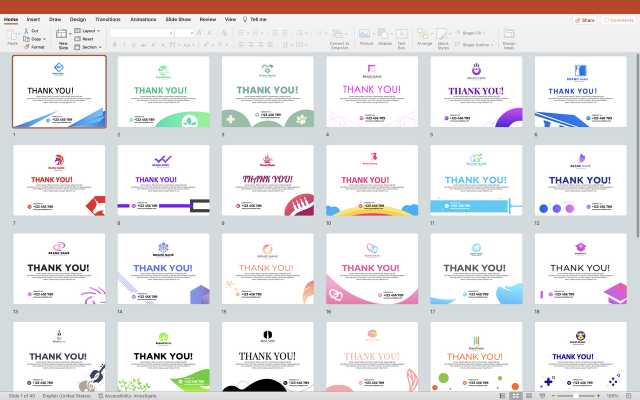Switch to the Slide Show tab
This screenshot has width=640, height=400.
178,19
